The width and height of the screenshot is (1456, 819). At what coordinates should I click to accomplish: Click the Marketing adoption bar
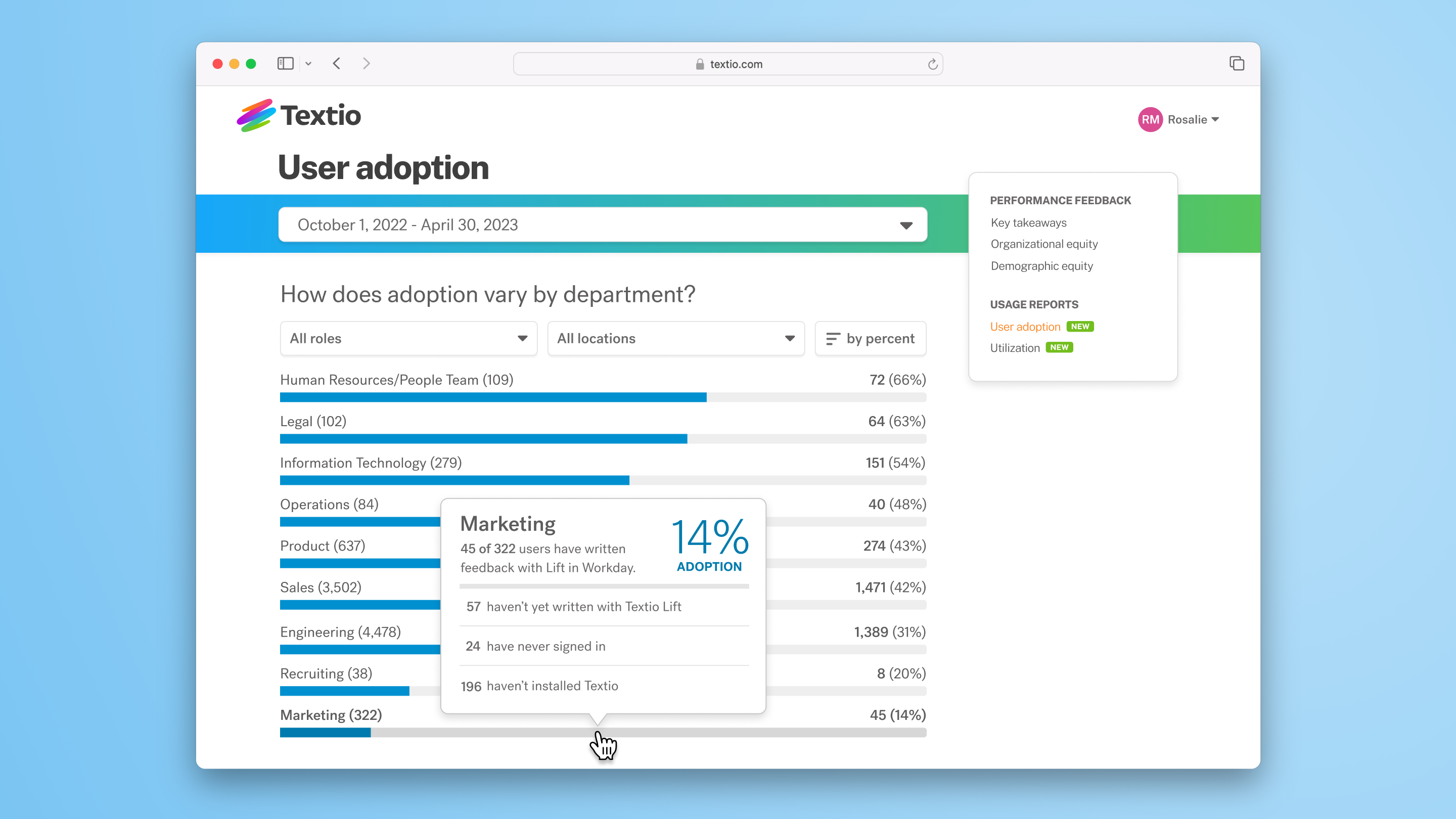click(603, 733)
